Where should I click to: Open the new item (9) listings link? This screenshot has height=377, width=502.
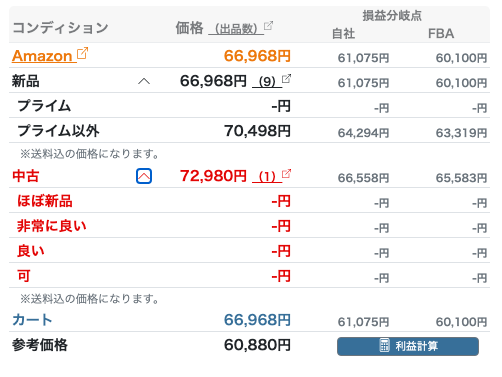click(267, 81)
